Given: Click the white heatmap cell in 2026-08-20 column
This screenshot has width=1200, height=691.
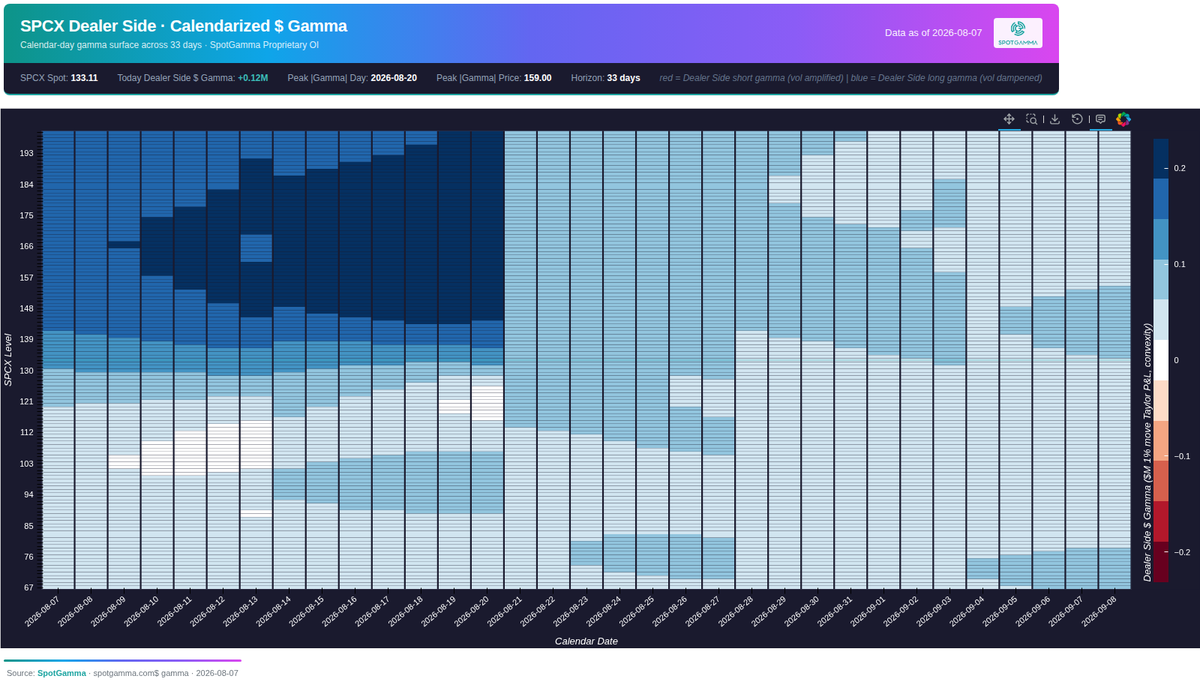Looking at the screenshot, I should pyautogui.click(x=487, y=402).
